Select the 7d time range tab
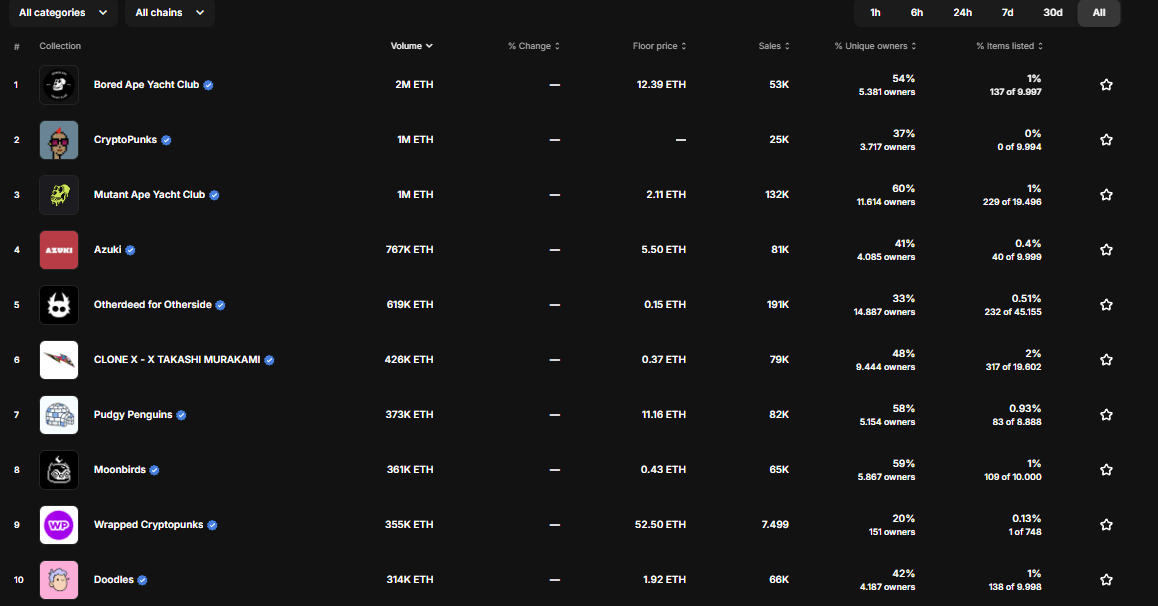This screenshot has height=606, width=1158. [x=1007, y=13]
